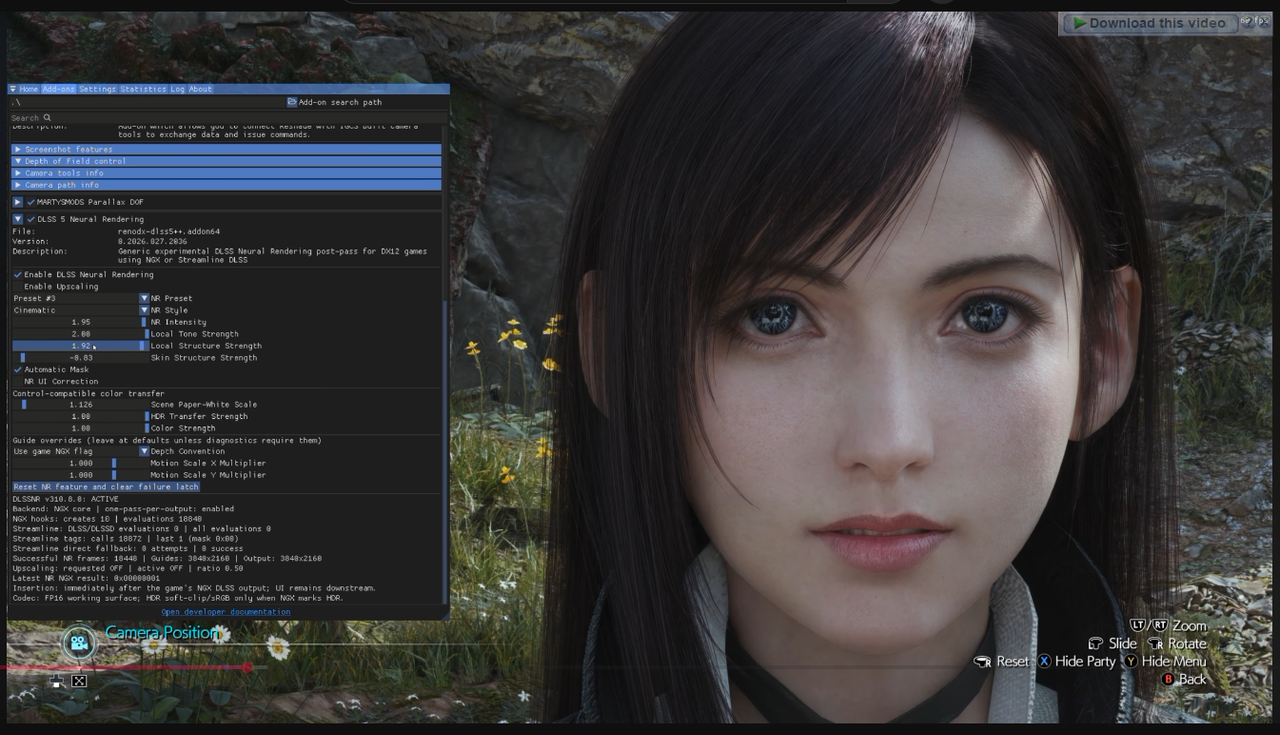Uncheck the DLSS 5 Neural Rendering add-on checkbox
1280x735 pixels.
(31, 219)
